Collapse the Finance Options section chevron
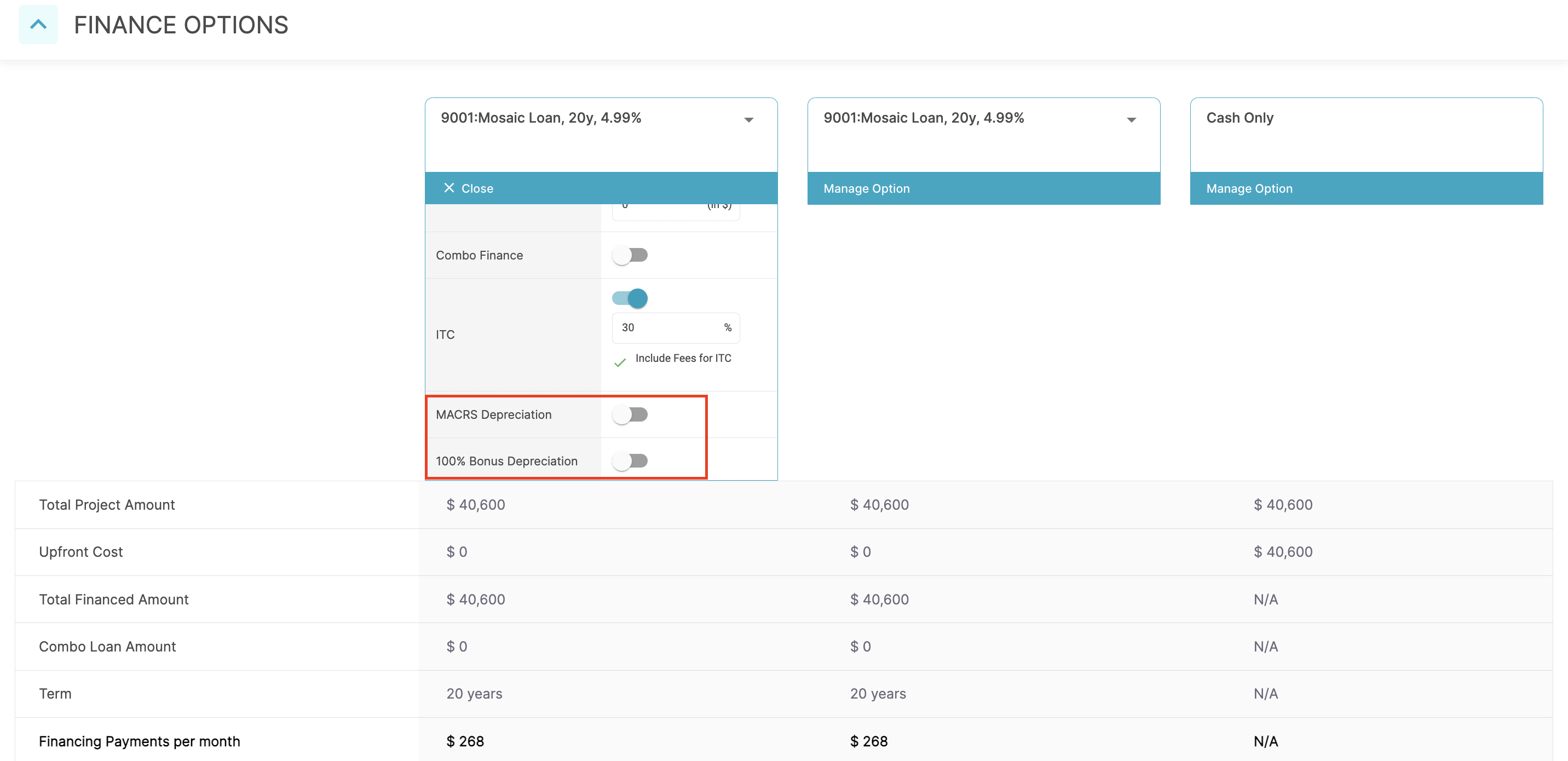Image resolution: width=1568 pixels, height=761 pixels. pyautogui.click(x=38, y=25)
